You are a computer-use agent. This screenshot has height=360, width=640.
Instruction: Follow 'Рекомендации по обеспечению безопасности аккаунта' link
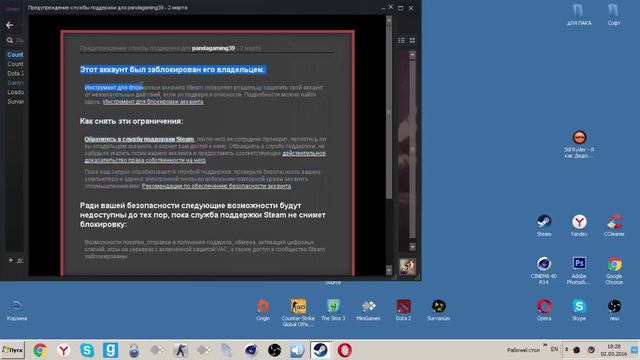(216, 186)
